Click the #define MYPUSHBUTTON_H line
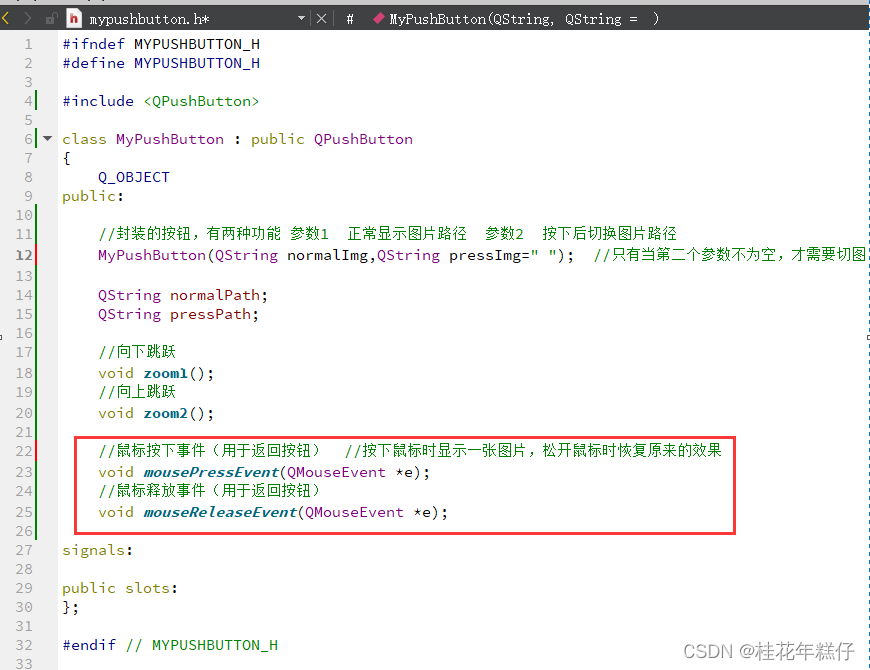The width and height of the screenshot is (870, 670). coord(161,63)
